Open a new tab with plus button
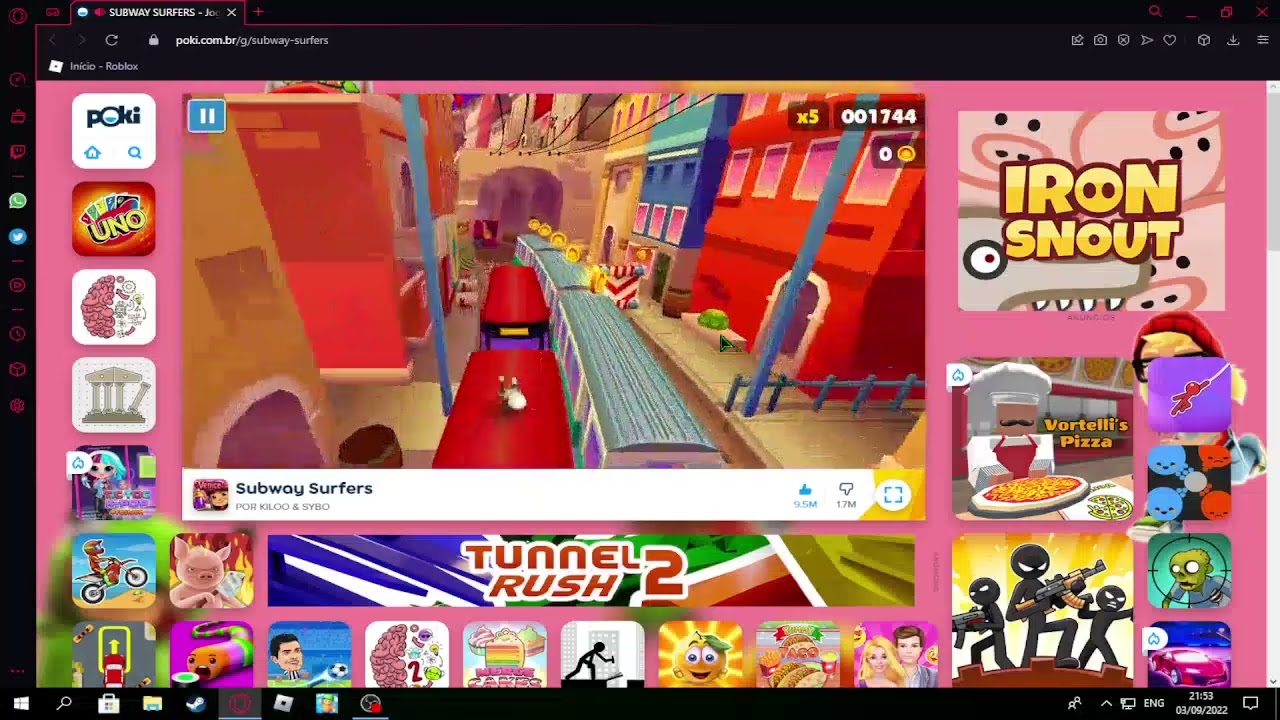 pos(258,12)
